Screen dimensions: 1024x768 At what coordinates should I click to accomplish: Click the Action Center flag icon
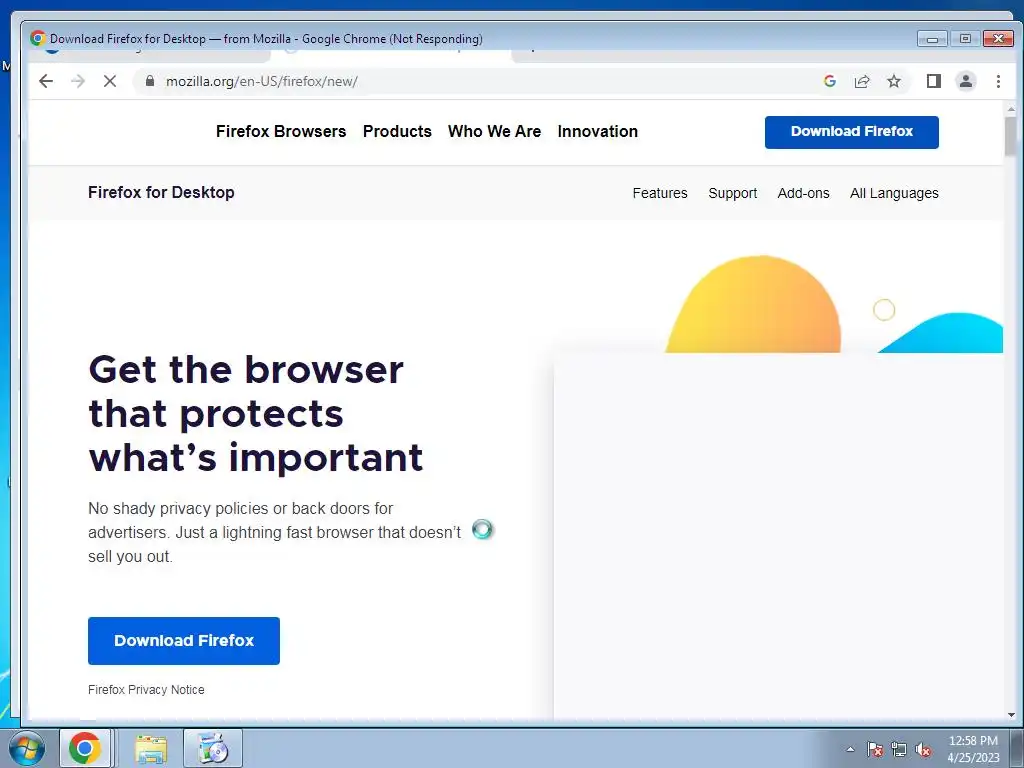point(875,749)
